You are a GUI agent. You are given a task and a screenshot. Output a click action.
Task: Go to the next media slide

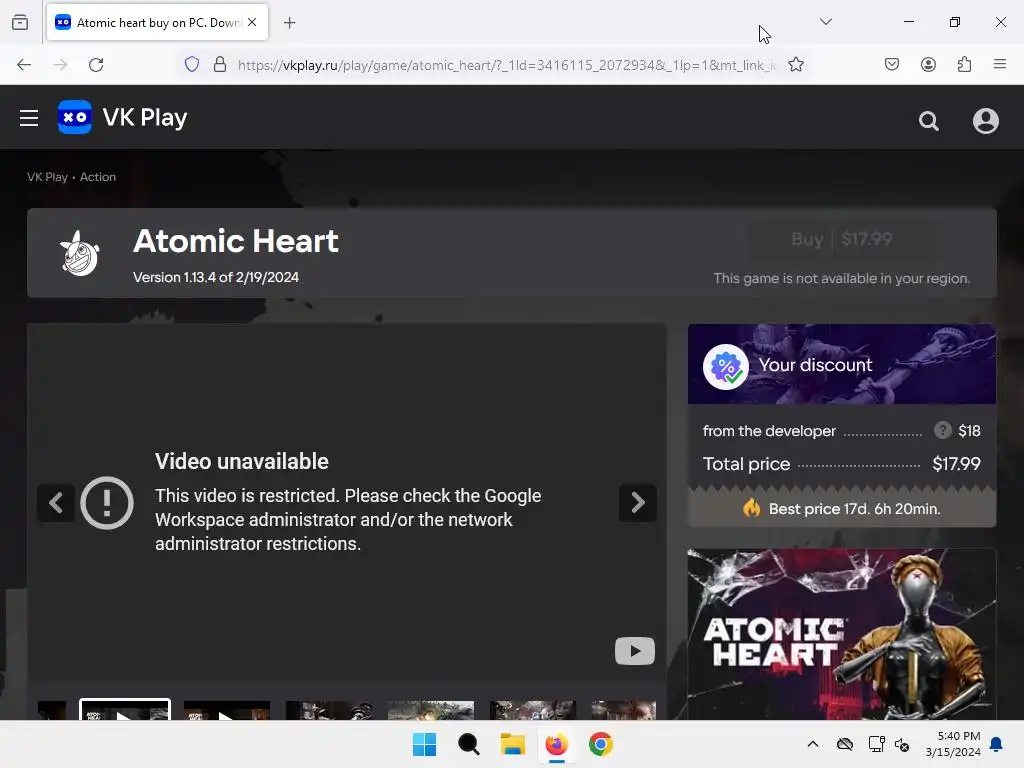click(x=637, y=502)
